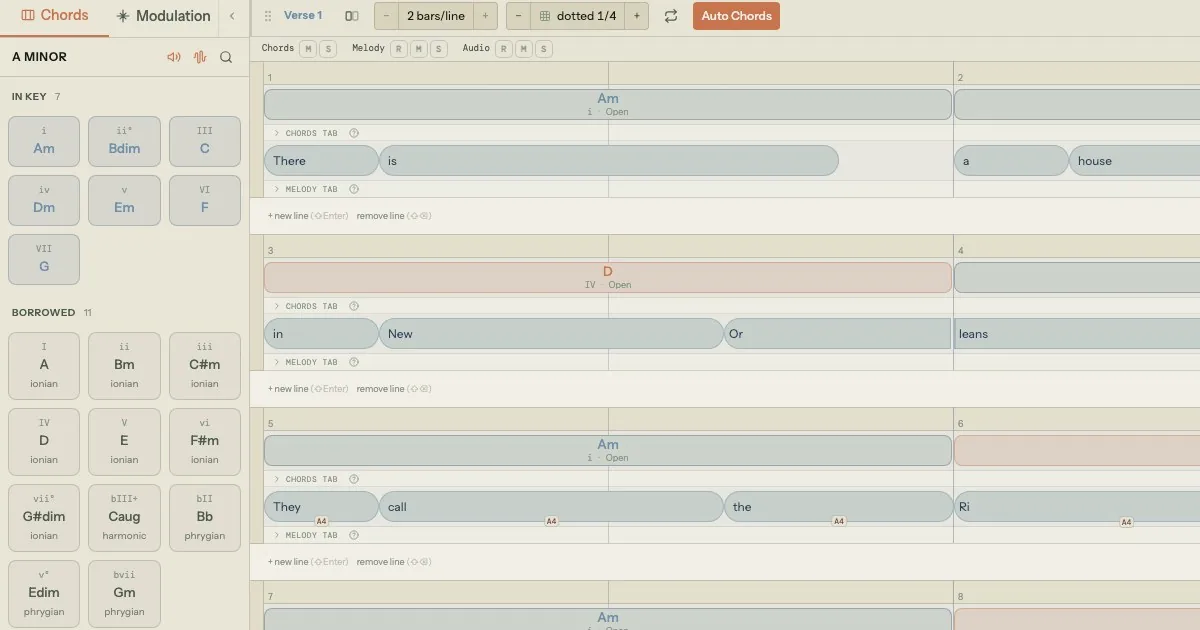This screenshot has height=630, width=1200.
Task: Switch to the Chords tab
Action: 55,16
